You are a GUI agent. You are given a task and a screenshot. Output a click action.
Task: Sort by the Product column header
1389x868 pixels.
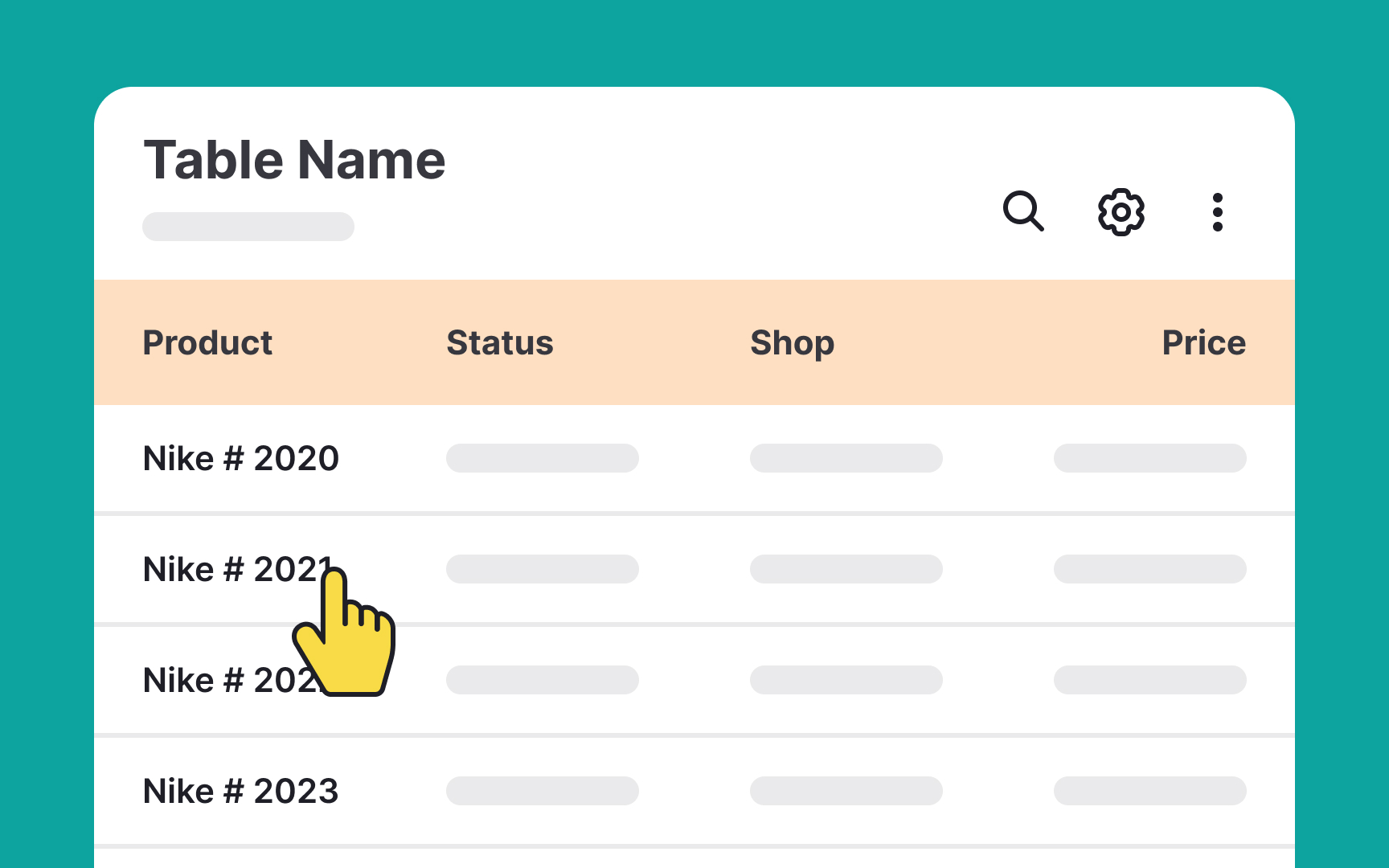pos(207,342)
